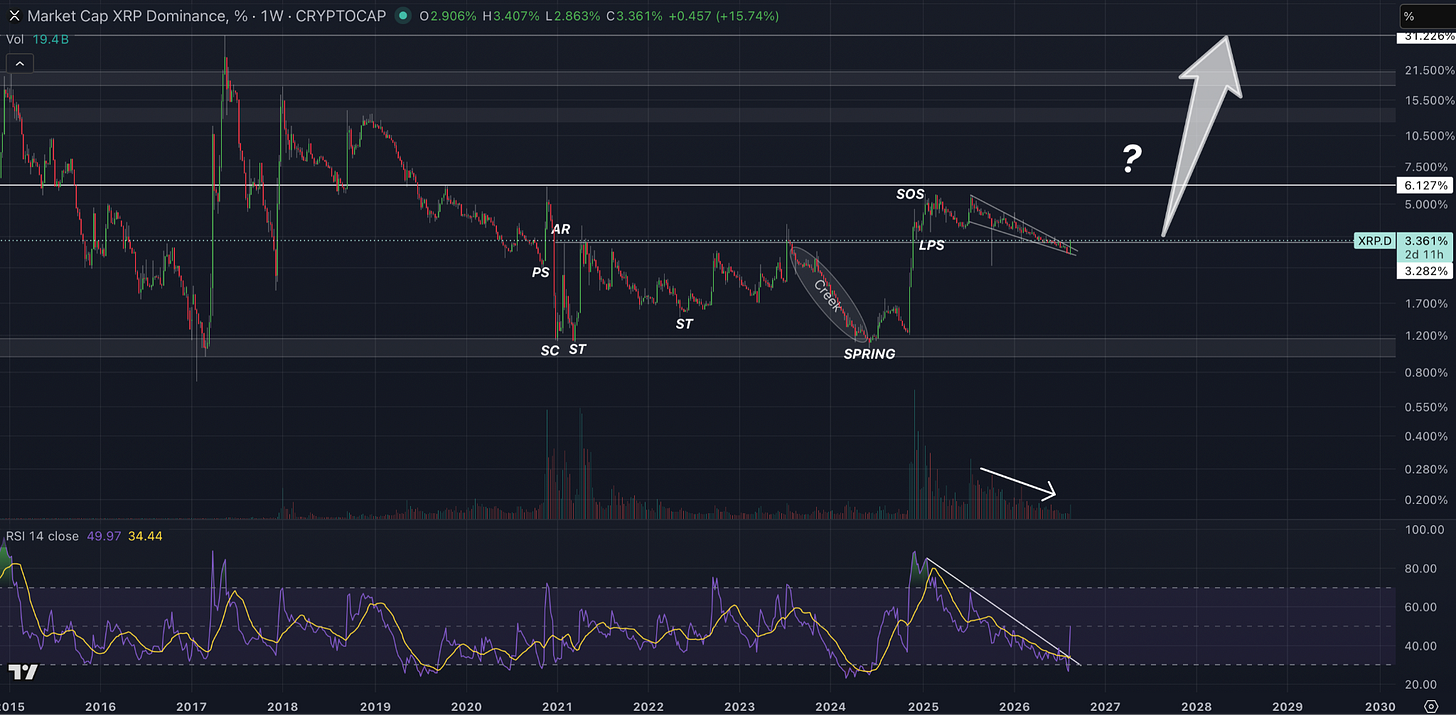Click the 31.226% horizontal line price label
This screenshot has width=1456, height=715.
pos(1424,37)
